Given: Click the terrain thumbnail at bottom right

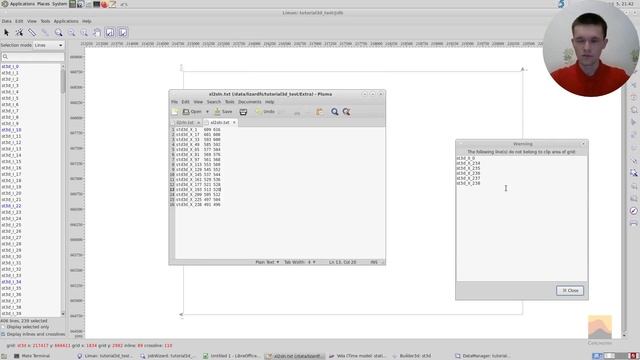Looking at the screenshot, I should click(600, 327).
